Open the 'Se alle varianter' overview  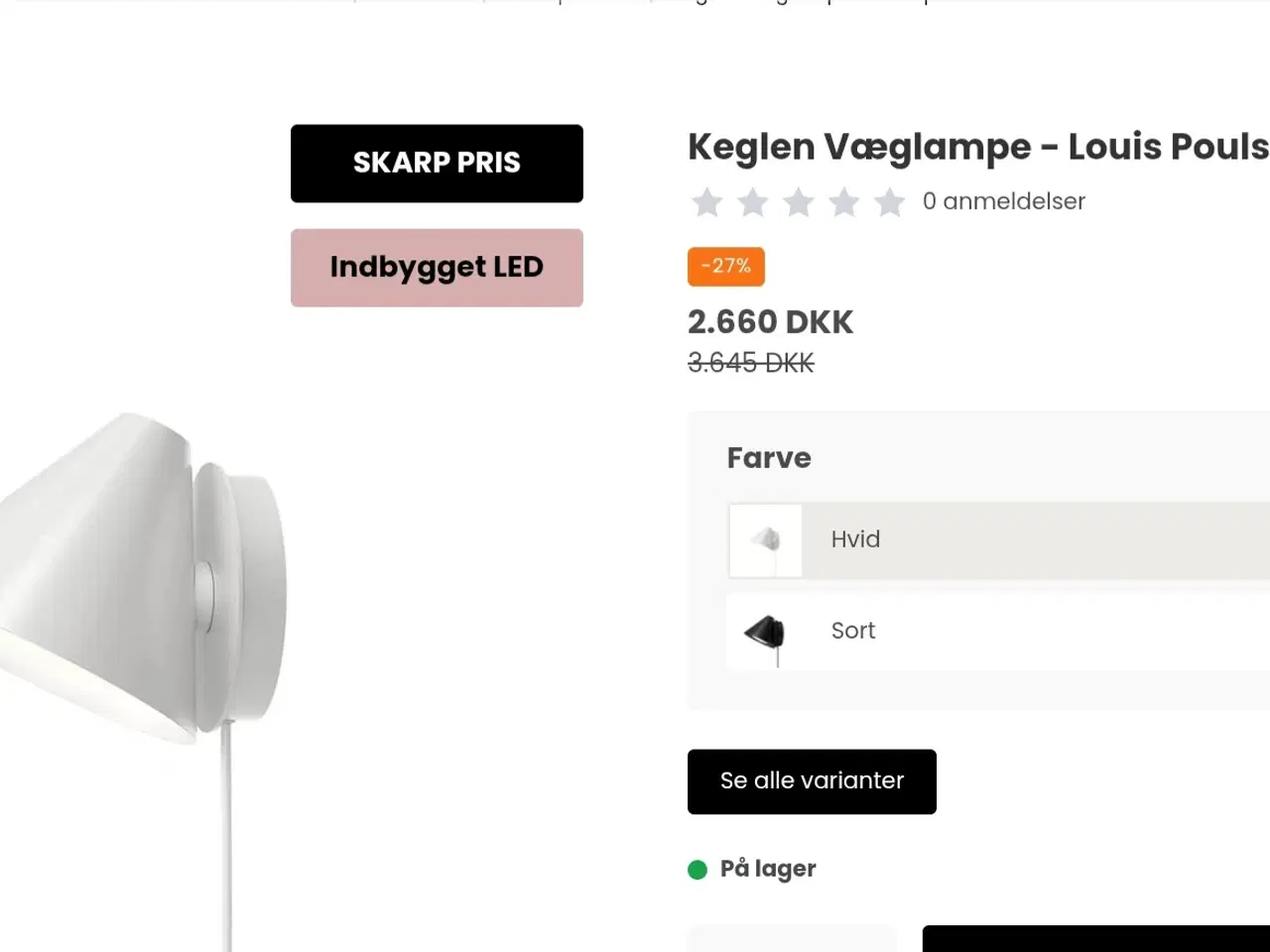tap(812, 781)
